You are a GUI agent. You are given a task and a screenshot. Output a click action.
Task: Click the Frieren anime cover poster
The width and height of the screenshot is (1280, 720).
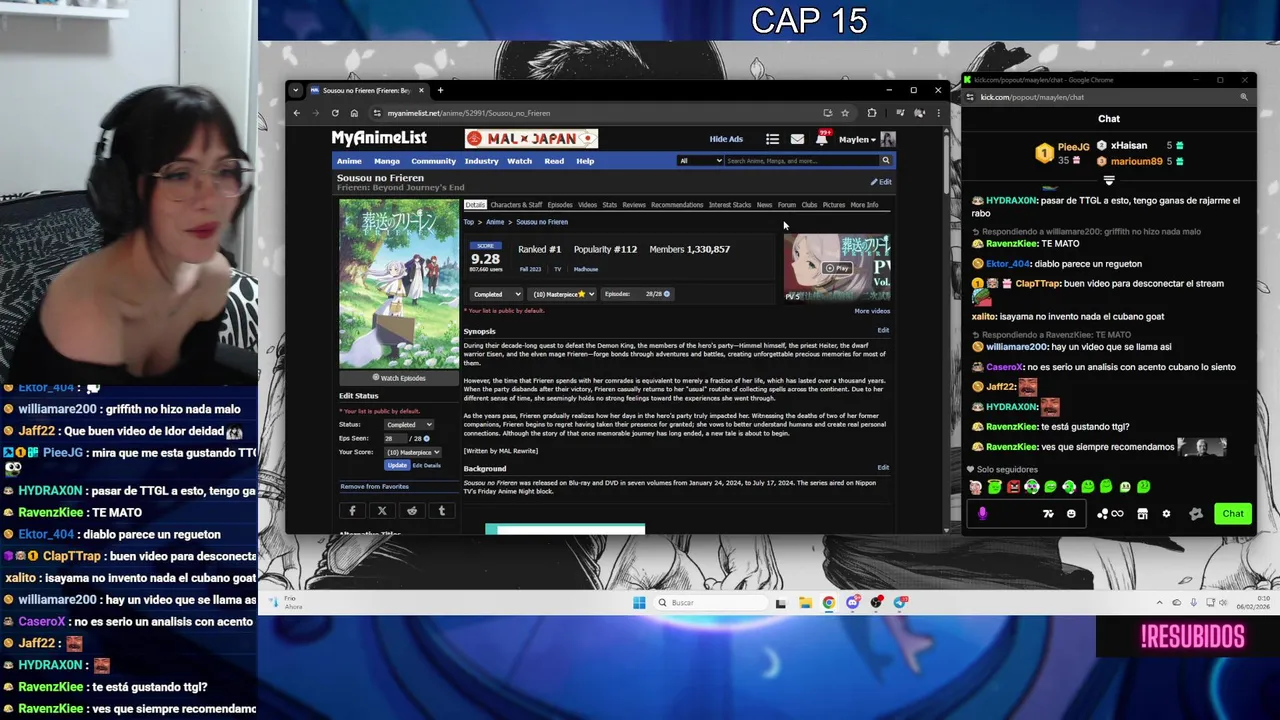click(x=399, y=284)
